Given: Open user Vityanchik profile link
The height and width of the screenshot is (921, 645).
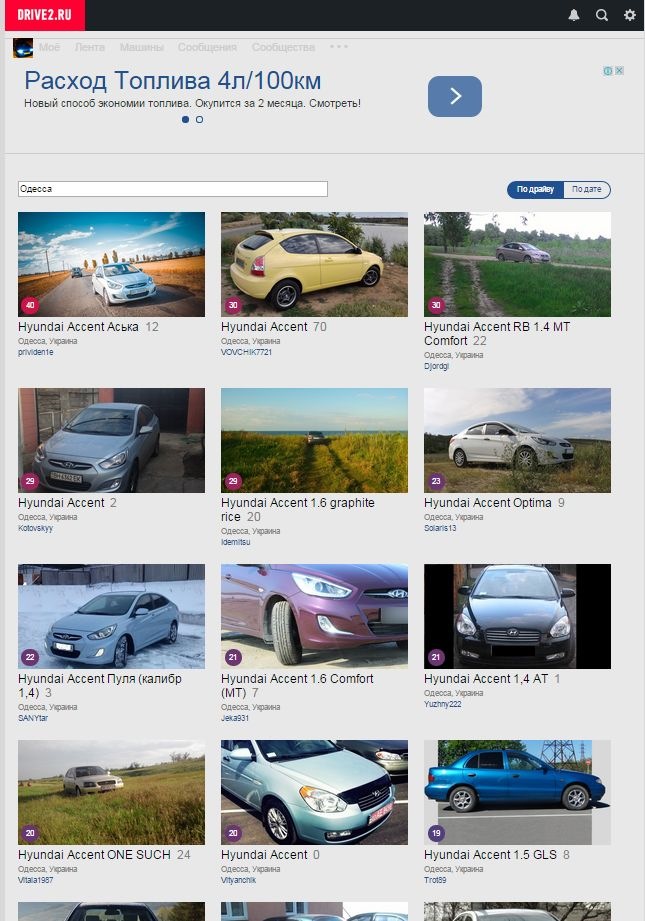Looking at the screenshot, I should pos(238,880).
